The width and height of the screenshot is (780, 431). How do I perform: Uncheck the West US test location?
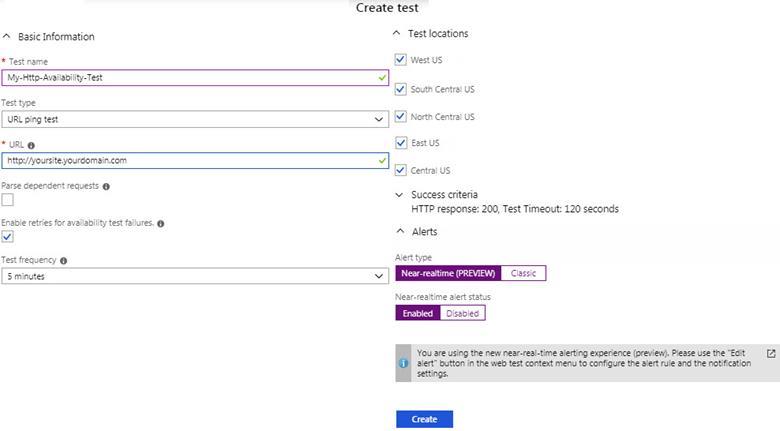[401, 60]
